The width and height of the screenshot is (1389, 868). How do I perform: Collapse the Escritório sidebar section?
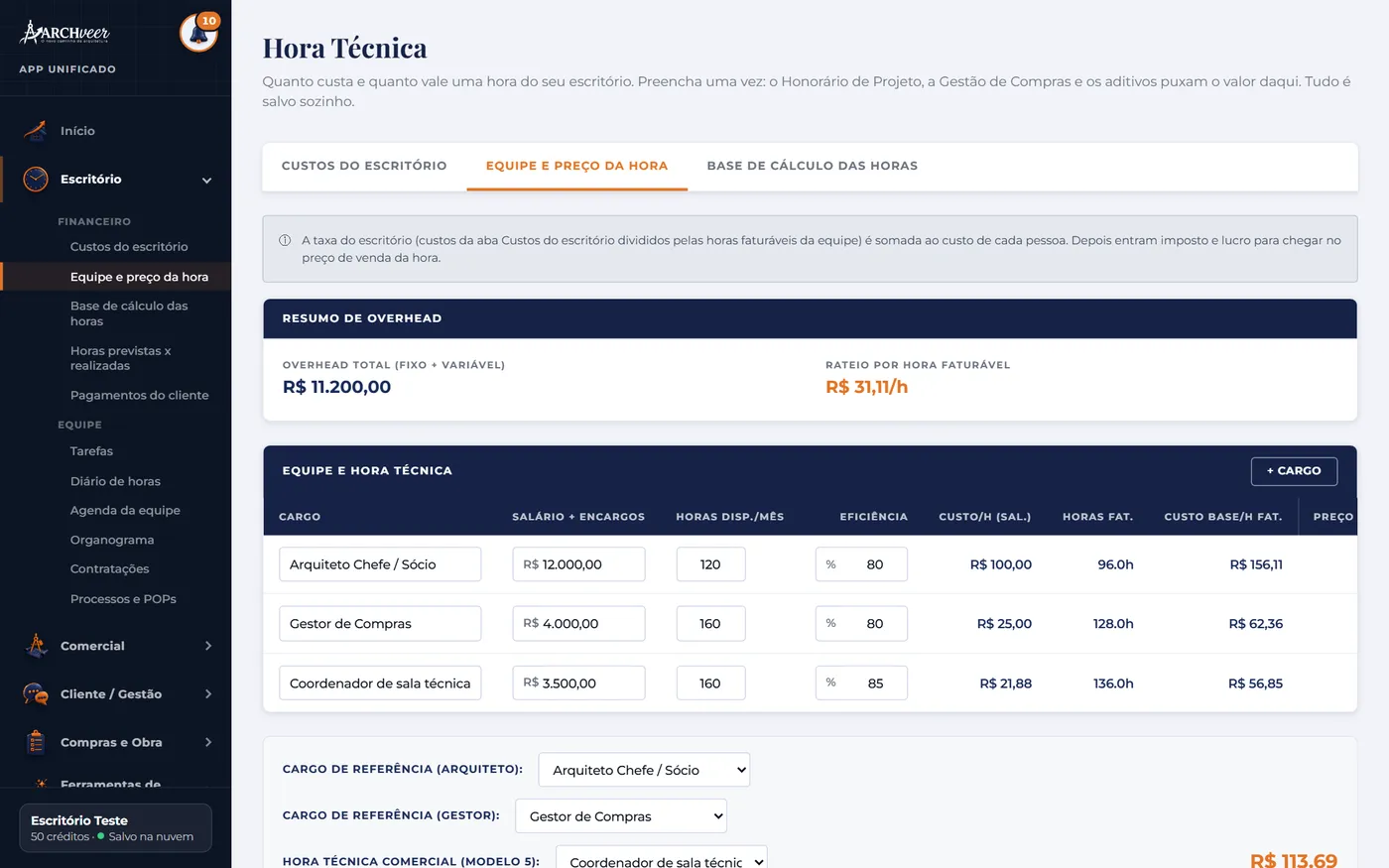point(207,180)
